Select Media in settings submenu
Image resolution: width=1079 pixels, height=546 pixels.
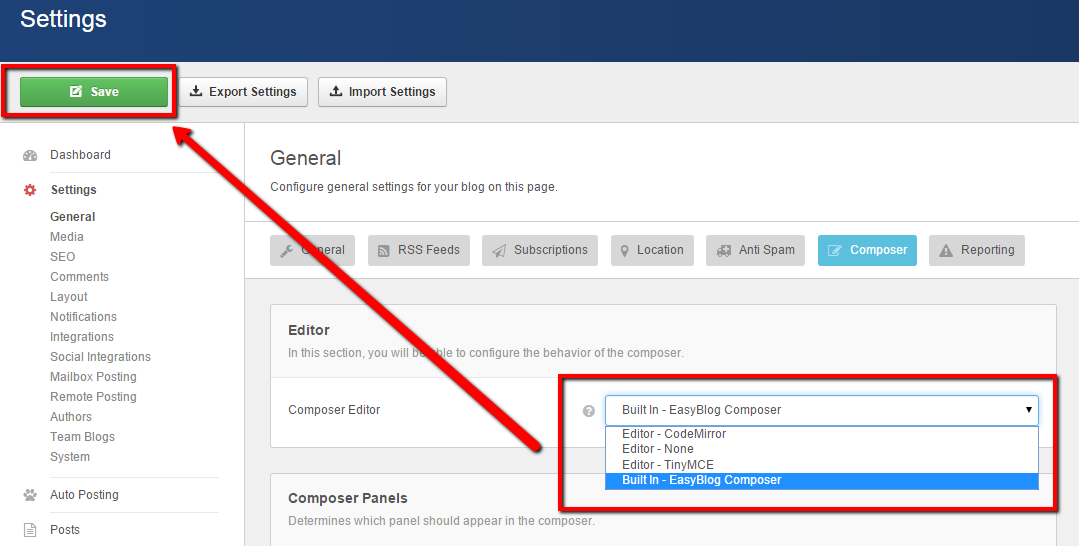67,236
